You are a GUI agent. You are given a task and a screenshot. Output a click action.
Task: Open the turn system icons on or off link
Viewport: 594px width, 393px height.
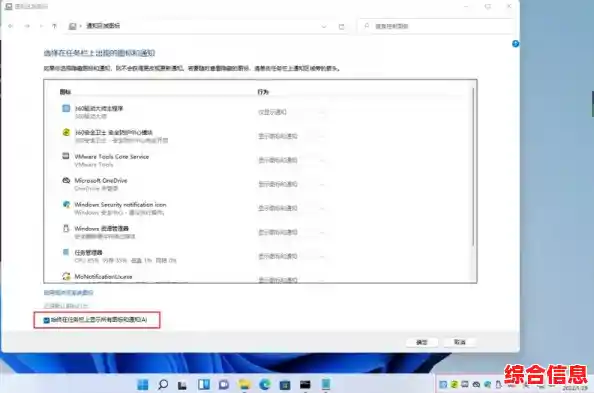(x=69, y=293)
